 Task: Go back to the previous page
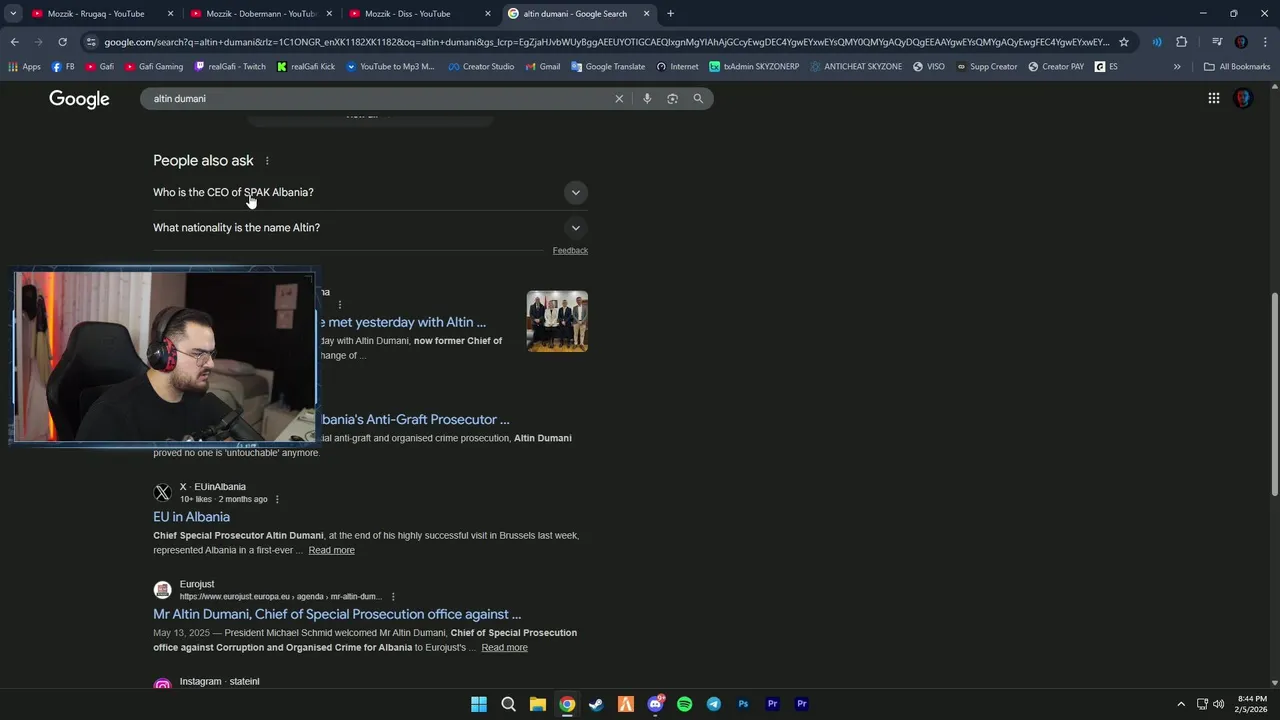[x=14, y=42]
